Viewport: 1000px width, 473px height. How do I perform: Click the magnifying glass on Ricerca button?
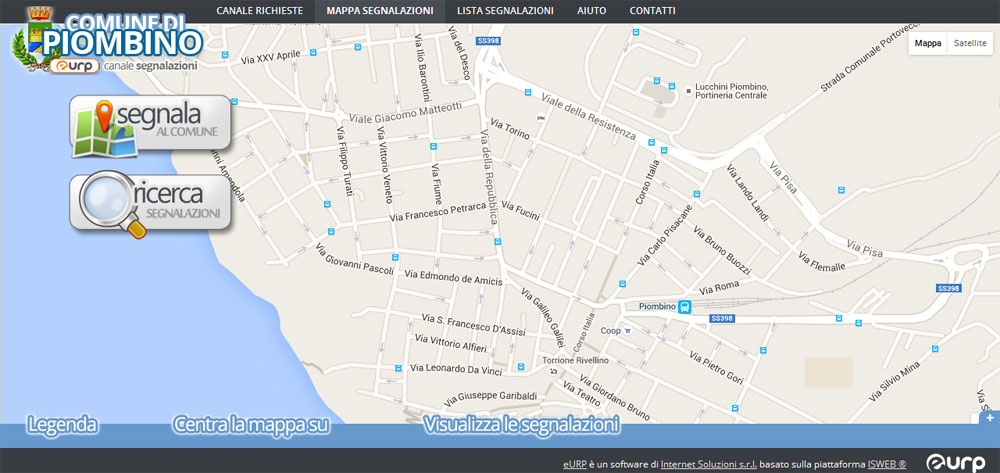[115, 203]
